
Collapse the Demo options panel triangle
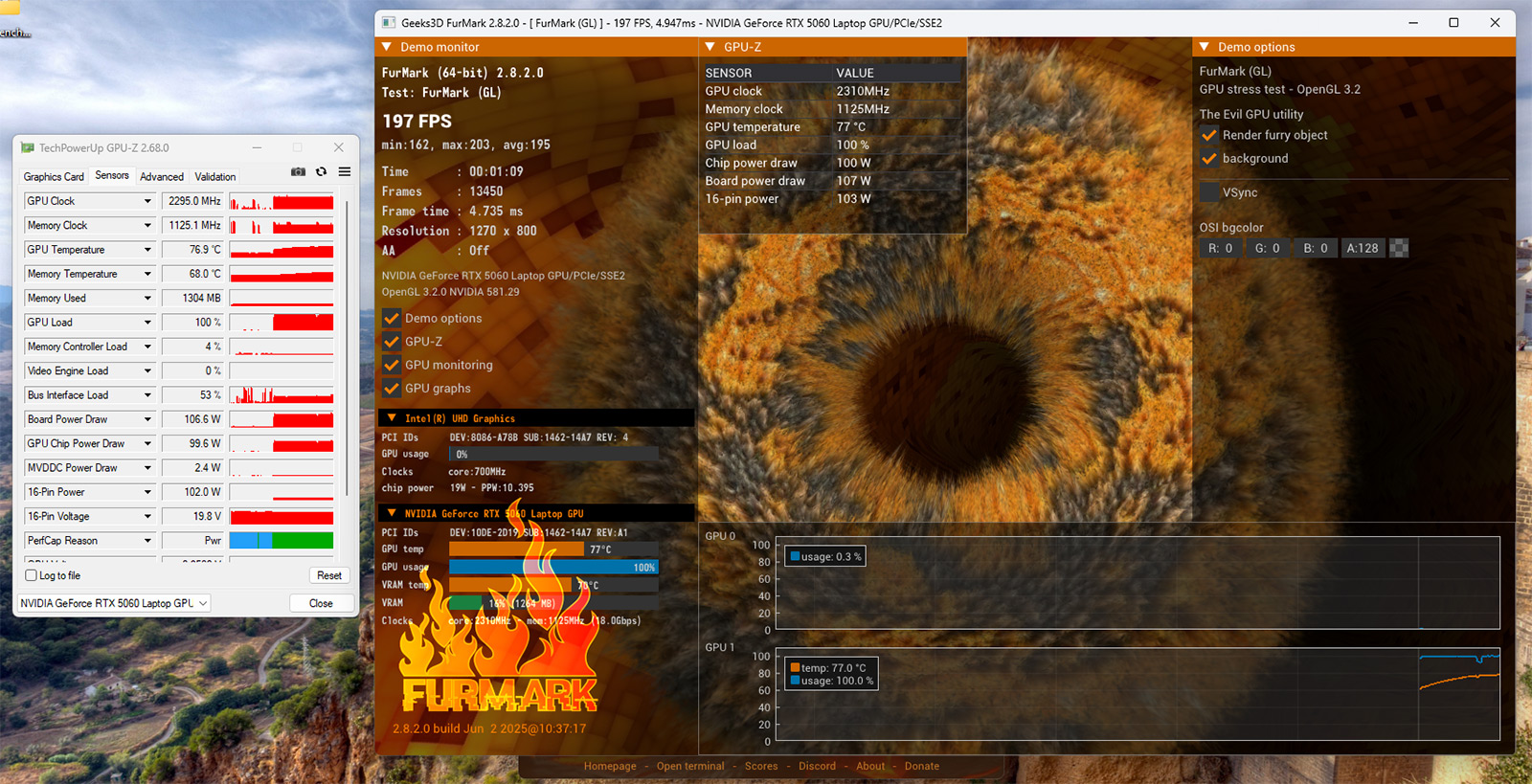click(1205, 47)
